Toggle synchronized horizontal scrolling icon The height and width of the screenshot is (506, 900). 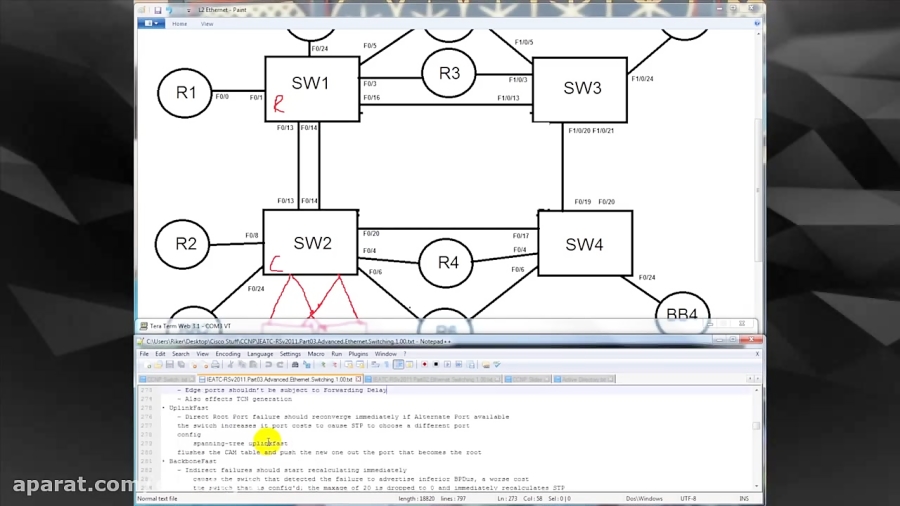point(360,365)
